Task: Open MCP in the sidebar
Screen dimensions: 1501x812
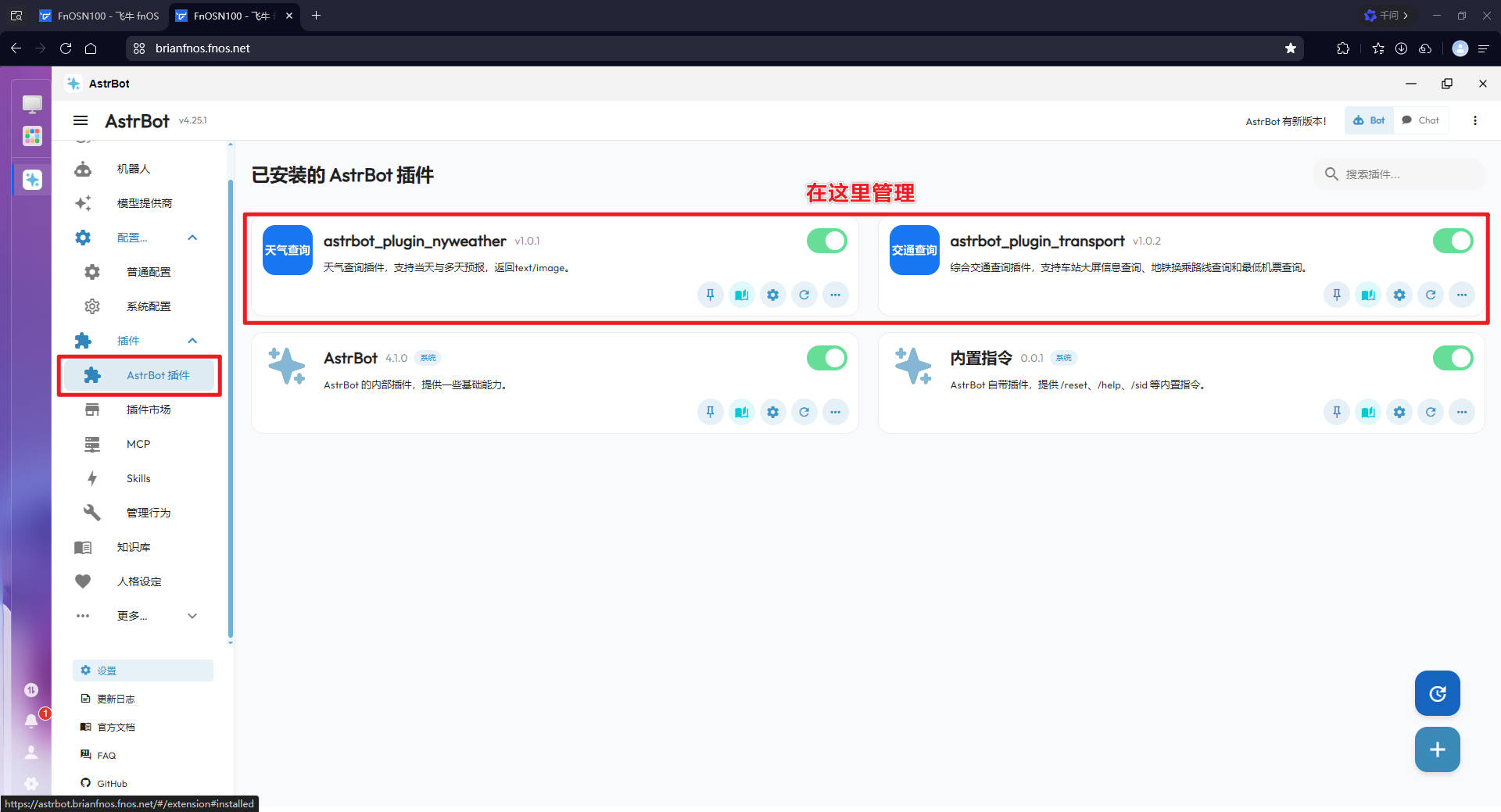Action: 139,444
